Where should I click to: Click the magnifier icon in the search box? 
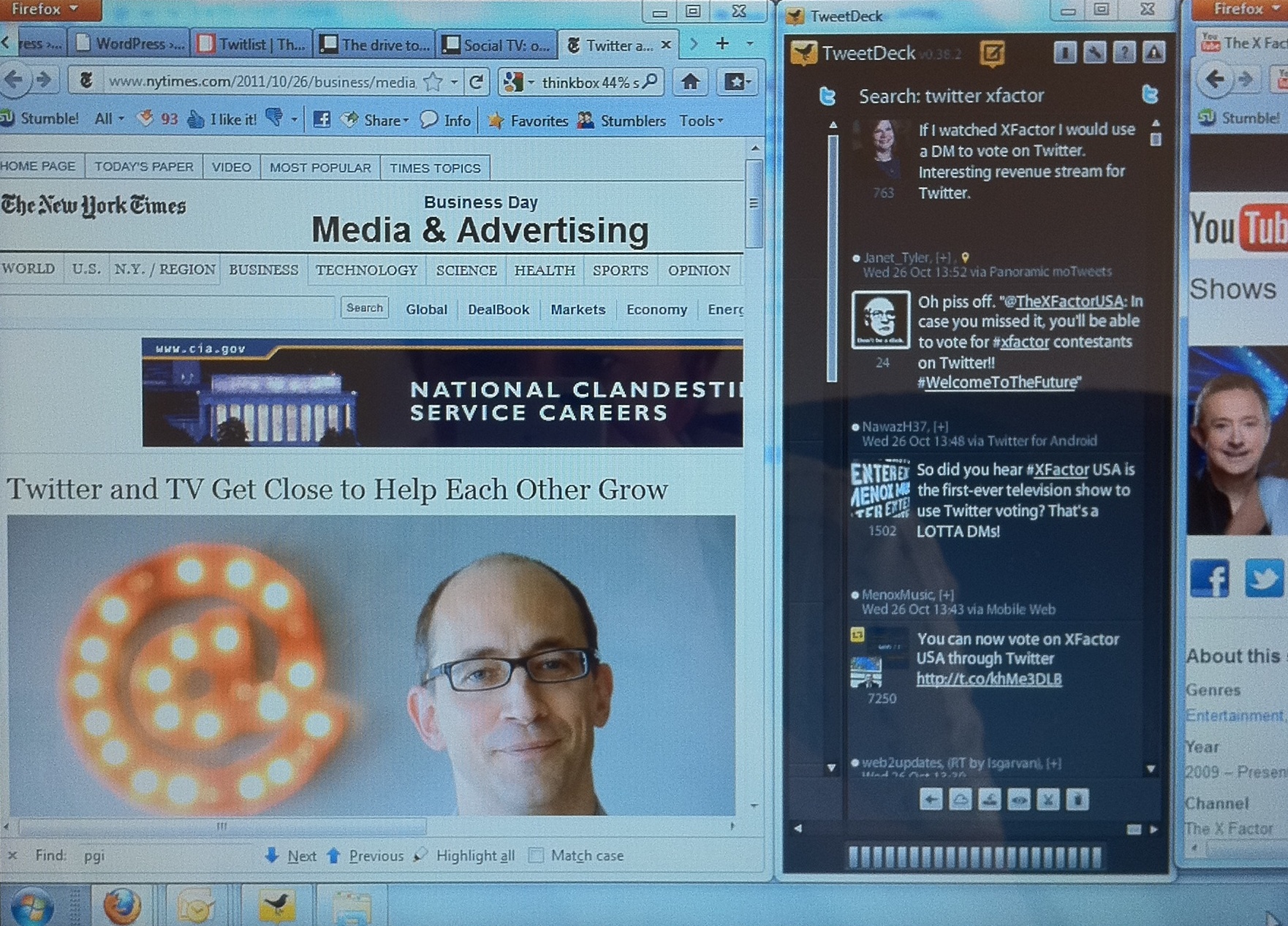click(650, 81)
